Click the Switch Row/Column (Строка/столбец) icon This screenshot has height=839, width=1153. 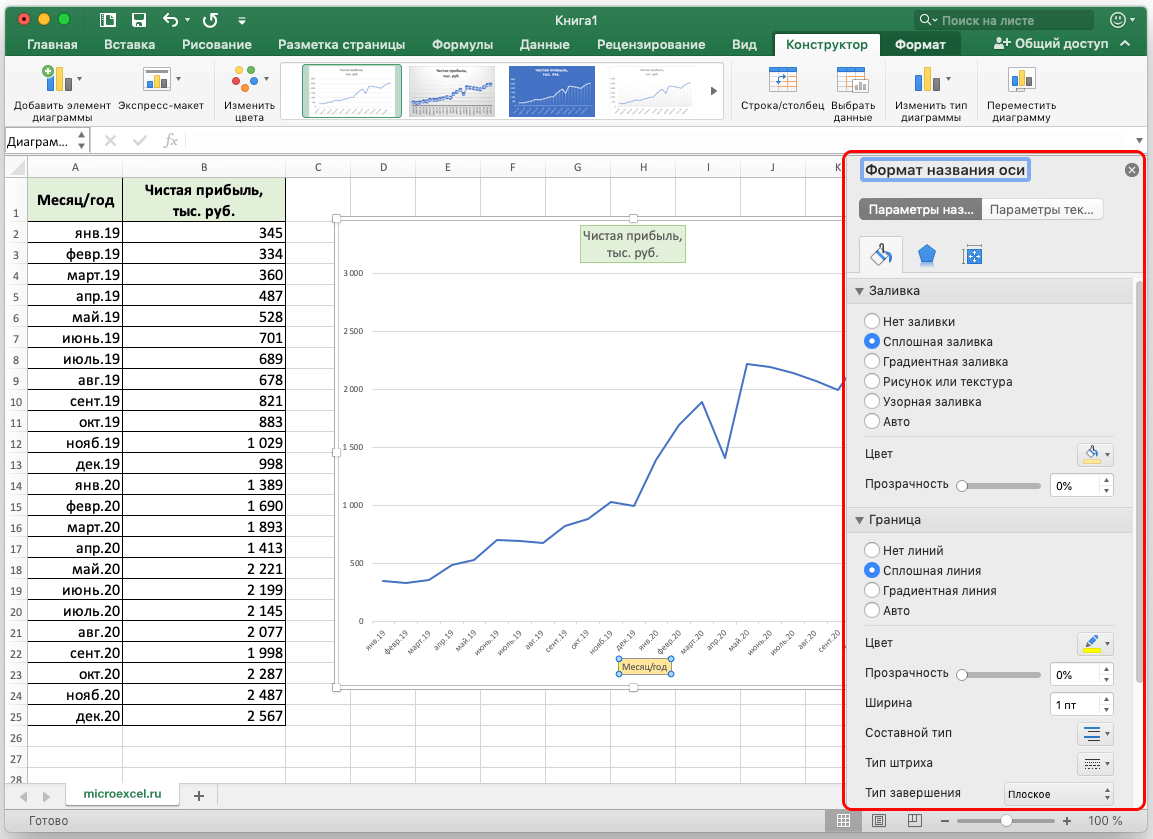782,79
